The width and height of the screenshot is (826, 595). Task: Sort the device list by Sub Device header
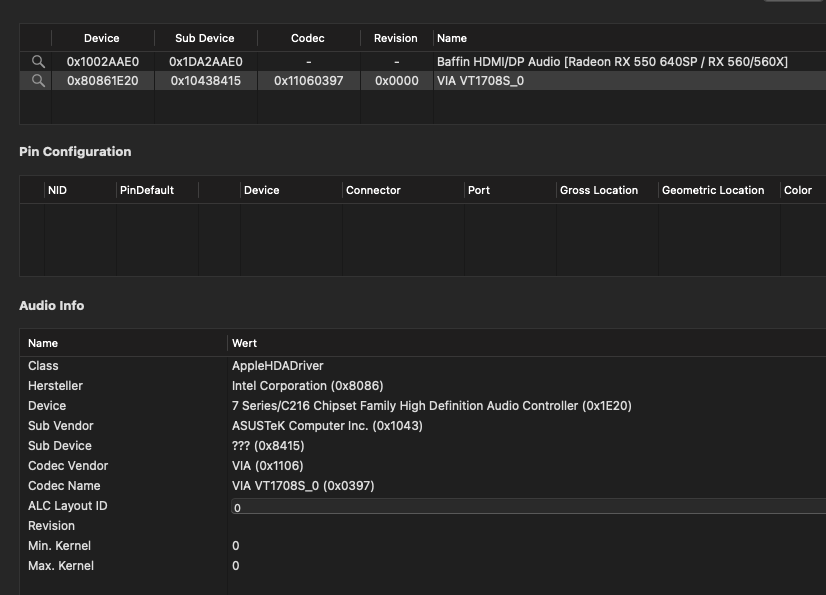point(205,38)
